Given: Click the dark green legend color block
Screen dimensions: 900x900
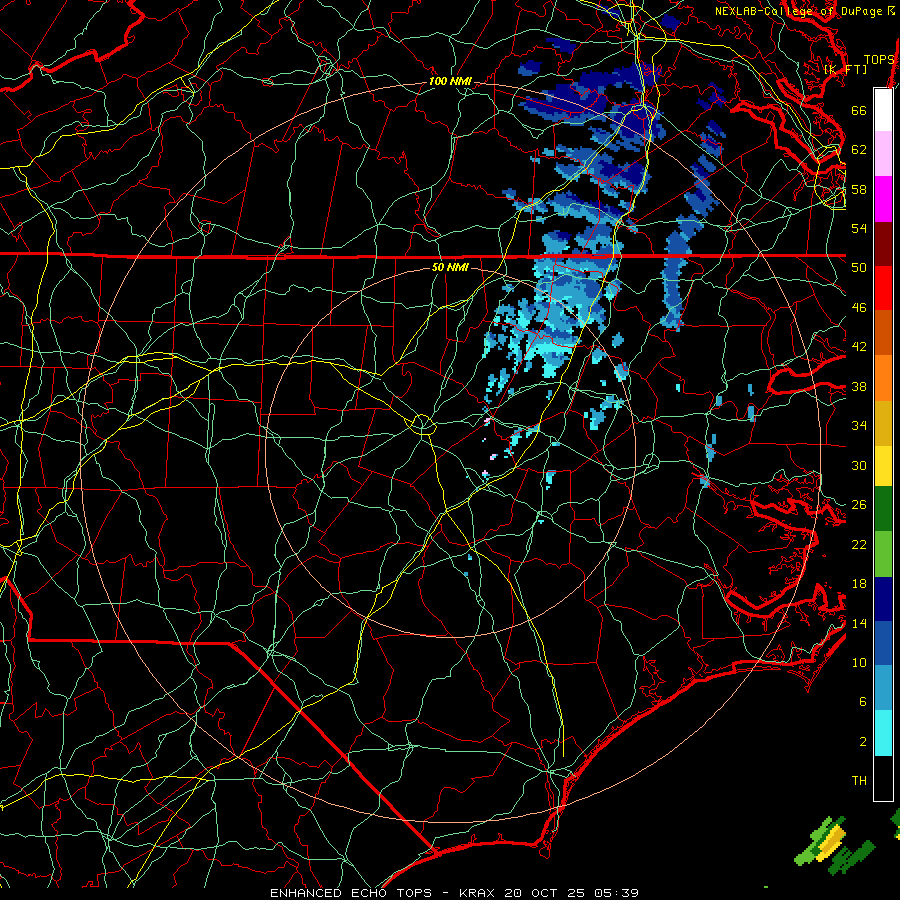Looking at the screenshot, I should tap(883, 509).
